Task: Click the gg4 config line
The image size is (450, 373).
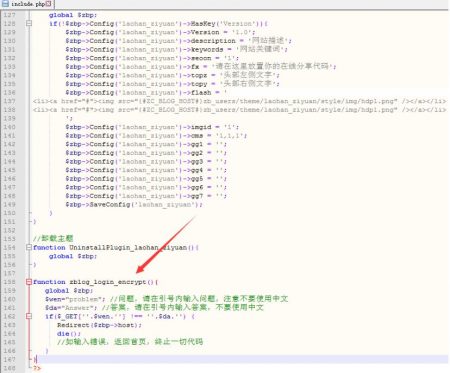Action: pos(146,170)
